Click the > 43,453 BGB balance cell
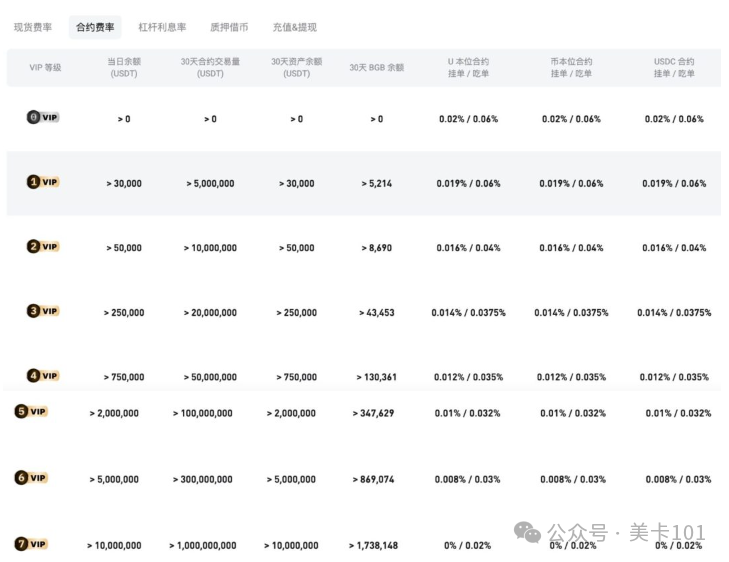Viewport: 729px width, 562px height. [377, 313]
